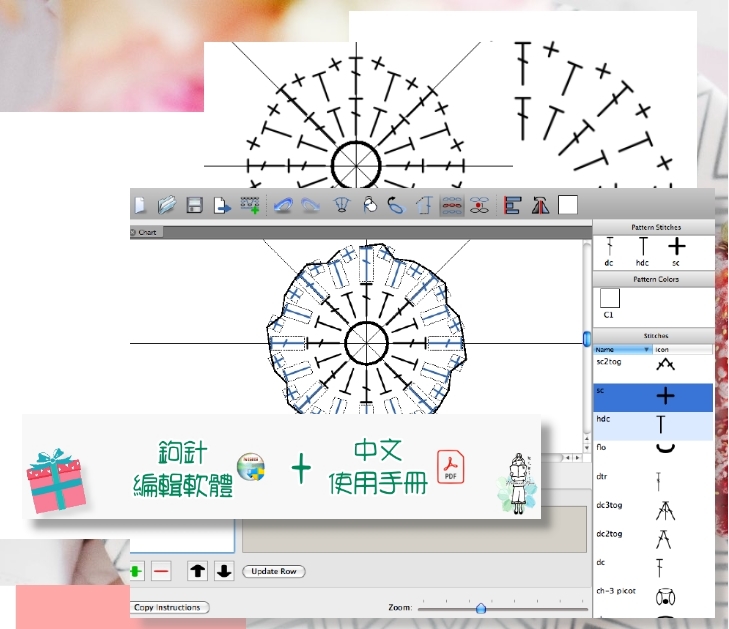Save the chart using the floppy disk icon
Image resolution: width=729 pixels, height=629 pixels.
coord(195,205)
